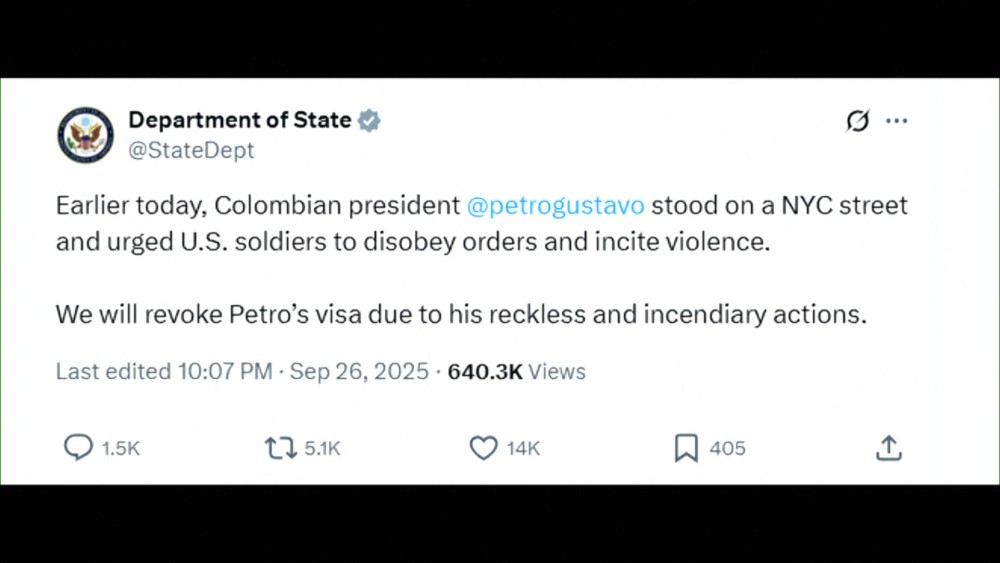Open the Department of State profile picture
This screenshot has height=563, width=1000.
(x=85, y=135)
